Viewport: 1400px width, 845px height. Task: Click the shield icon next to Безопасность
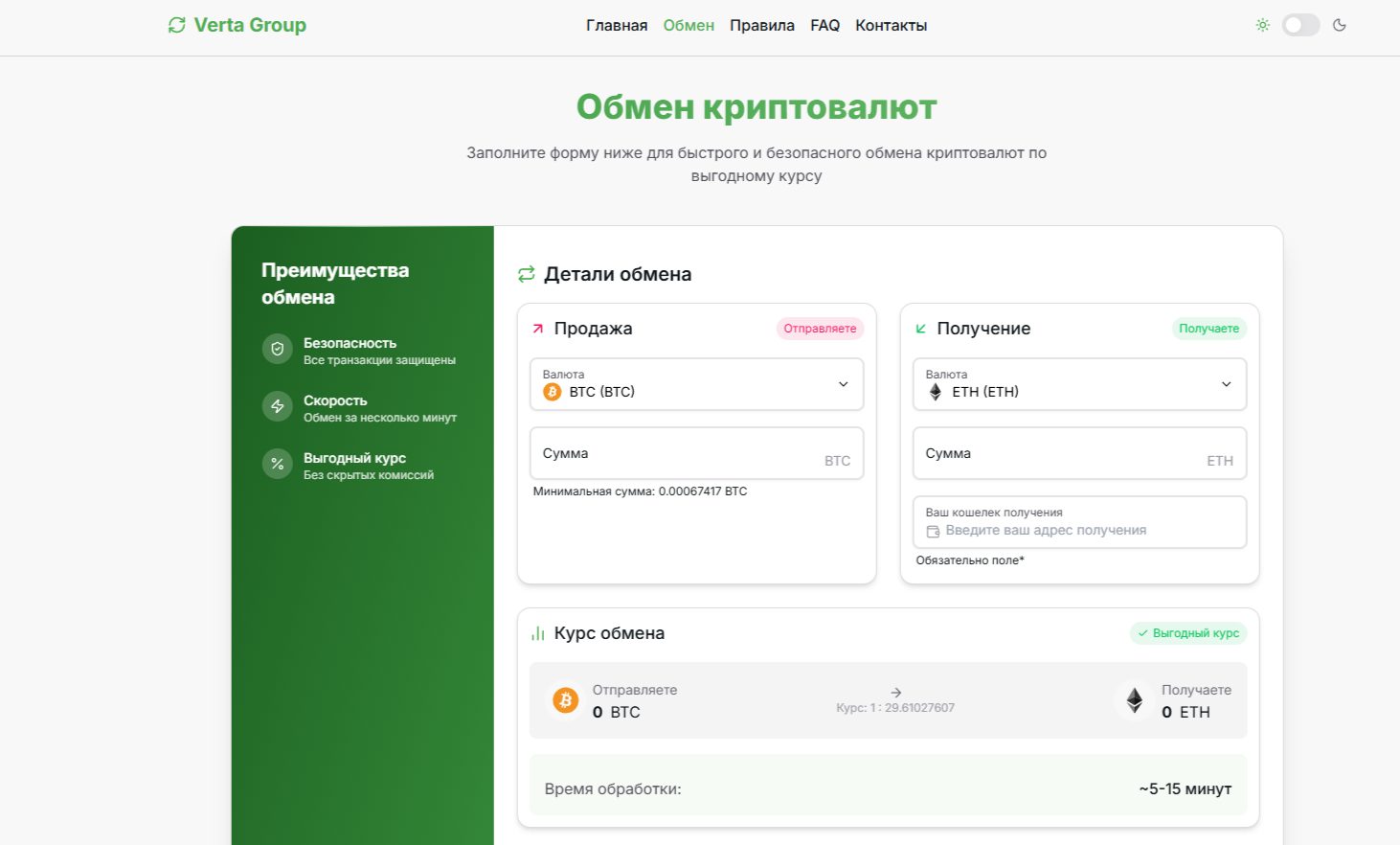tap(278, 350)
